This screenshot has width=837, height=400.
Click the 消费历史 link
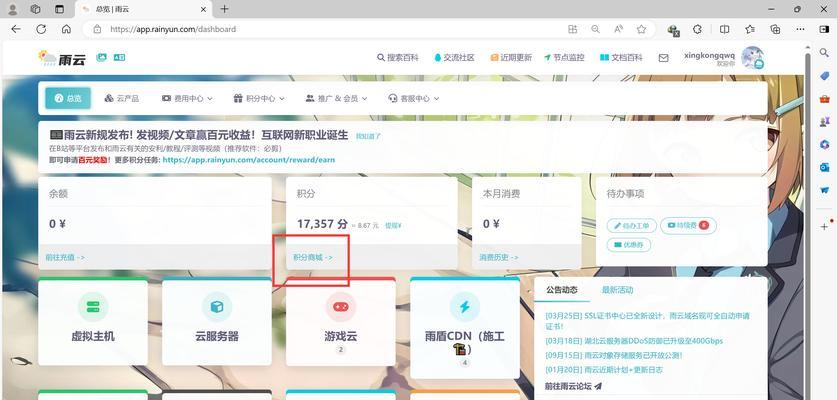click(499, 257)
